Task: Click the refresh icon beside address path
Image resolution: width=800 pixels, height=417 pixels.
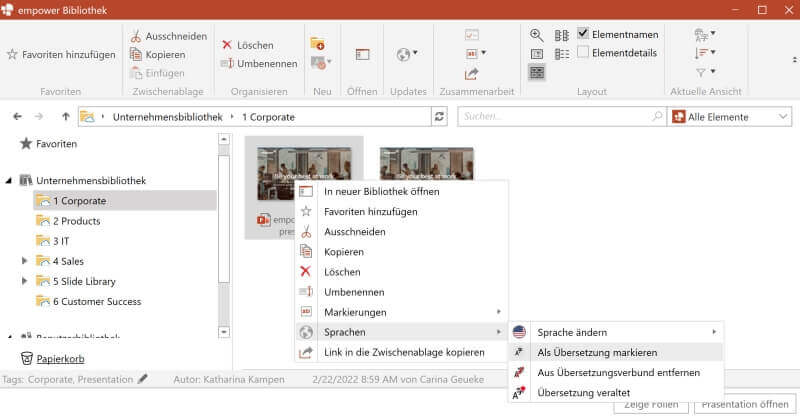Action: click(x=439, y=117)
